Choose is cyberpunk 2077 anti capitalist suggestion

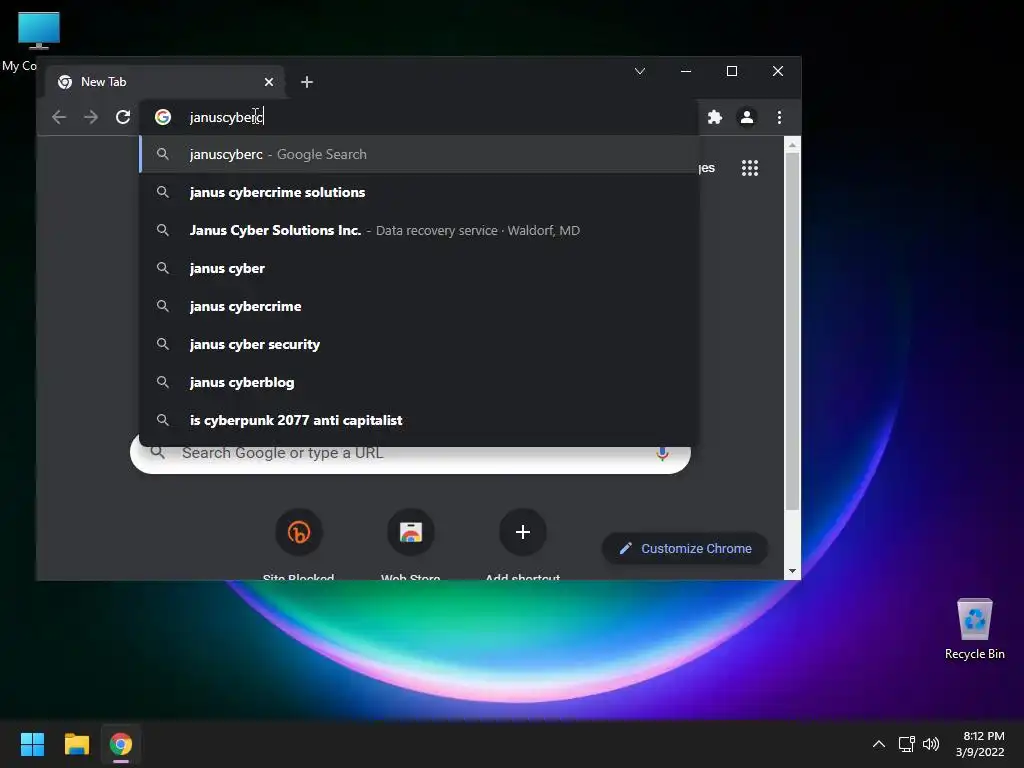click(x=419, y=419)
